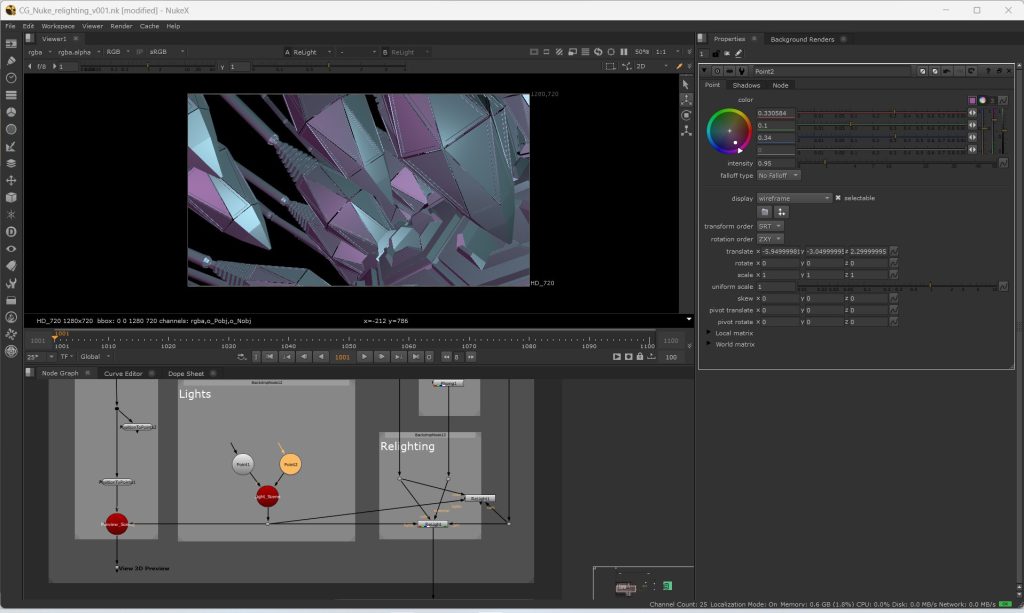Click the intensity animation curve icon
The width and height of the screenshot is (1024, 613).
click(1003, 163)
